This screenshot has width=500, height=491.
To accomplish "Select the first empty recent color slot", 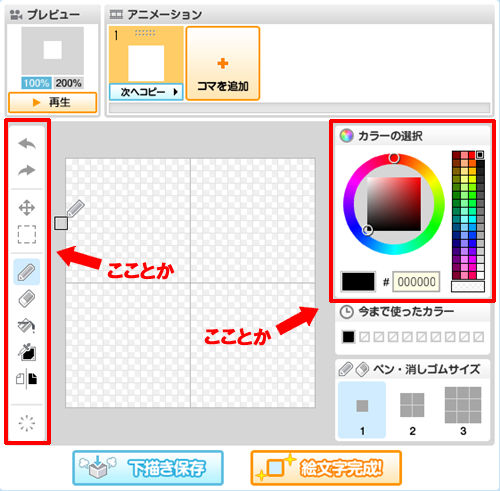I will point(364,337).
